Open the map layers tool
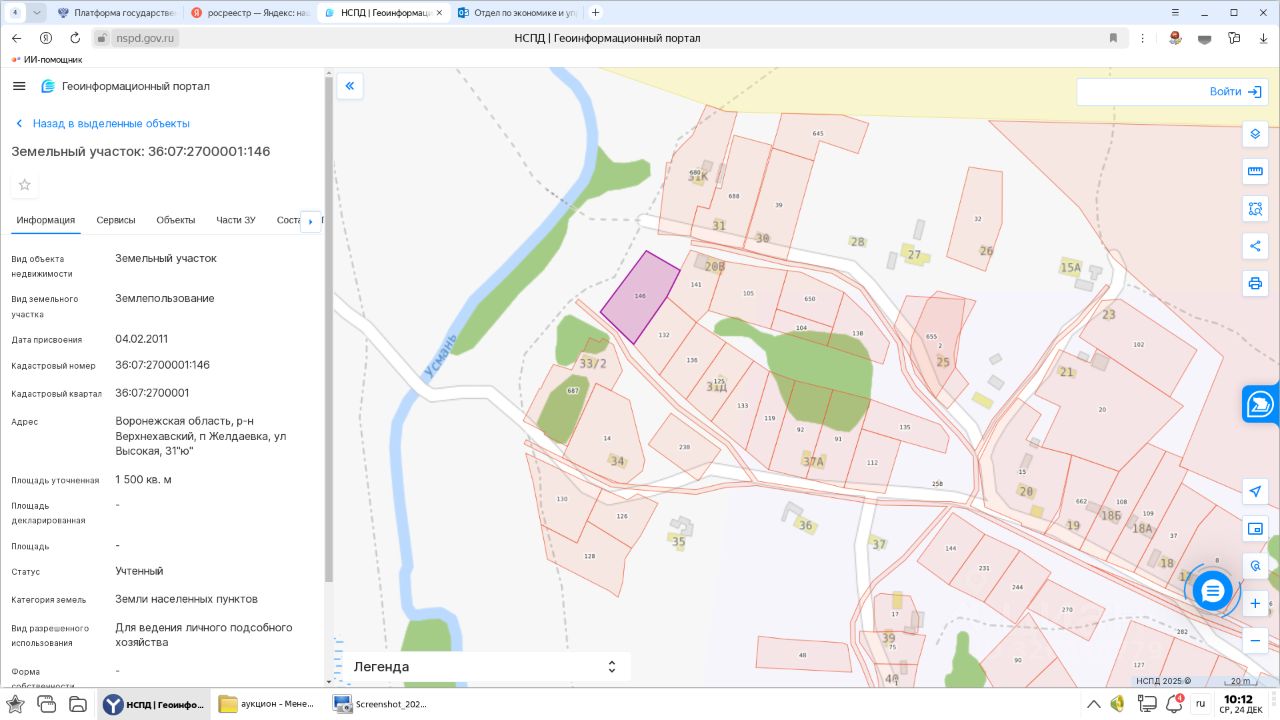Image resolution: width=1280 pixels, height=720 pixels. 1255,134
